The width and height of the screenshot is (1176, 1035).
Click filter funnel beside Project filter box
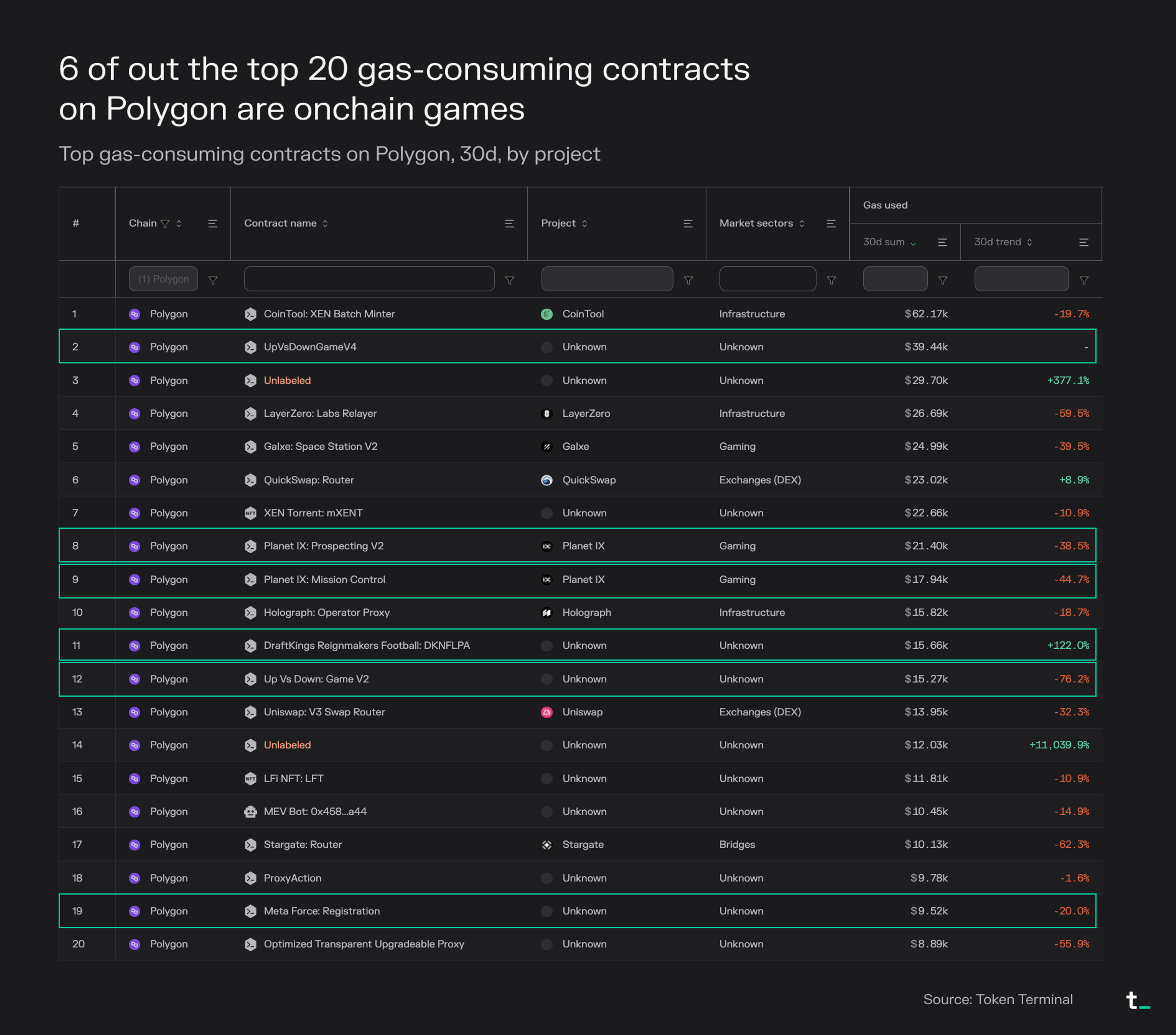pyautogui.click(x=688, y=280)
